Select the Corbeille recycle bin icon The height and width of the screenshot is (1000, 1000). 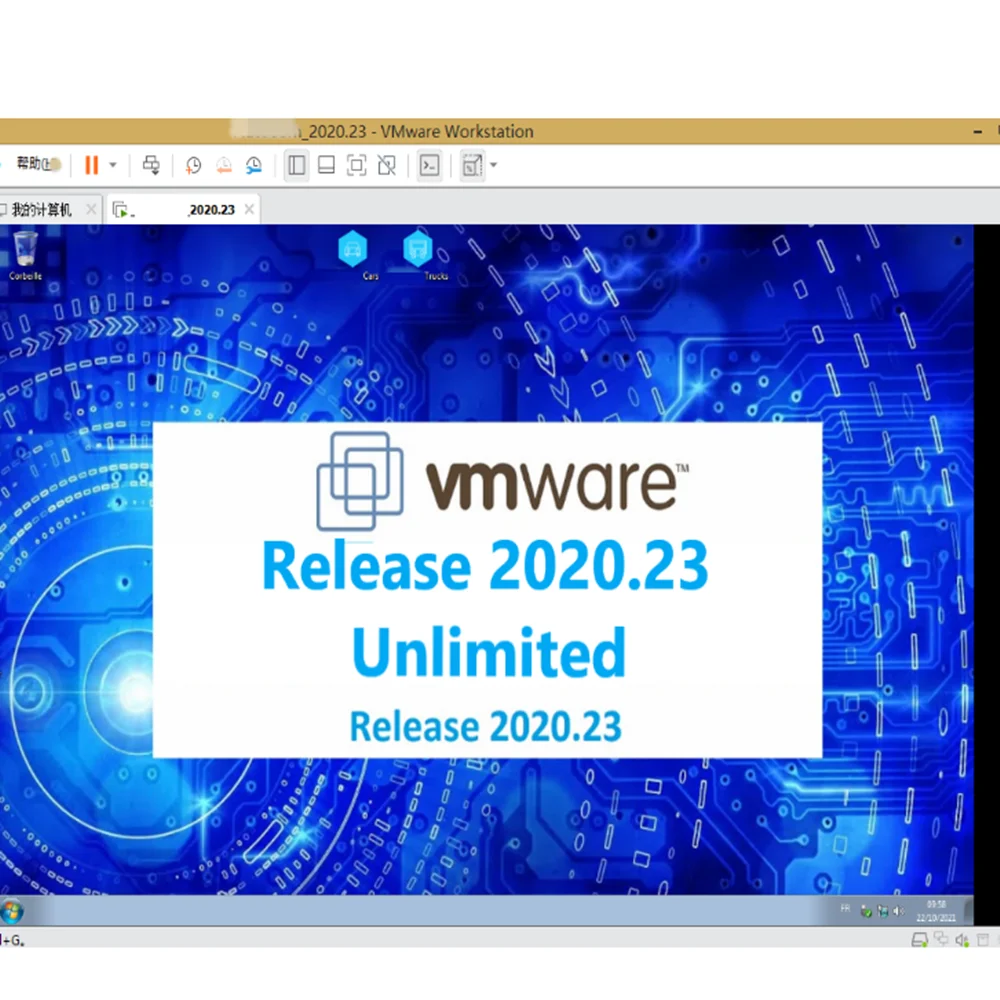pyautogui.click(x=26, y=256)
